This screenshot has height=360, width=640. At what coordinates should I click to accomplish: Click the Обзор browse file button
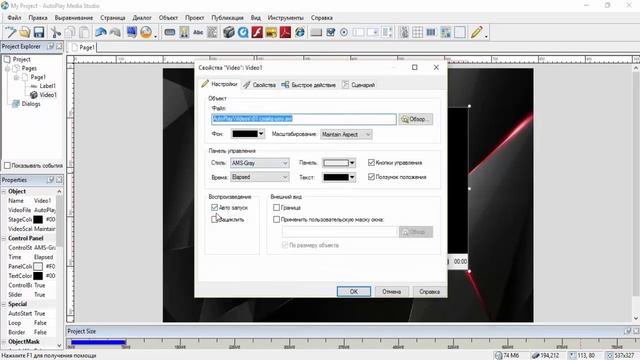[x=416, y=119]
